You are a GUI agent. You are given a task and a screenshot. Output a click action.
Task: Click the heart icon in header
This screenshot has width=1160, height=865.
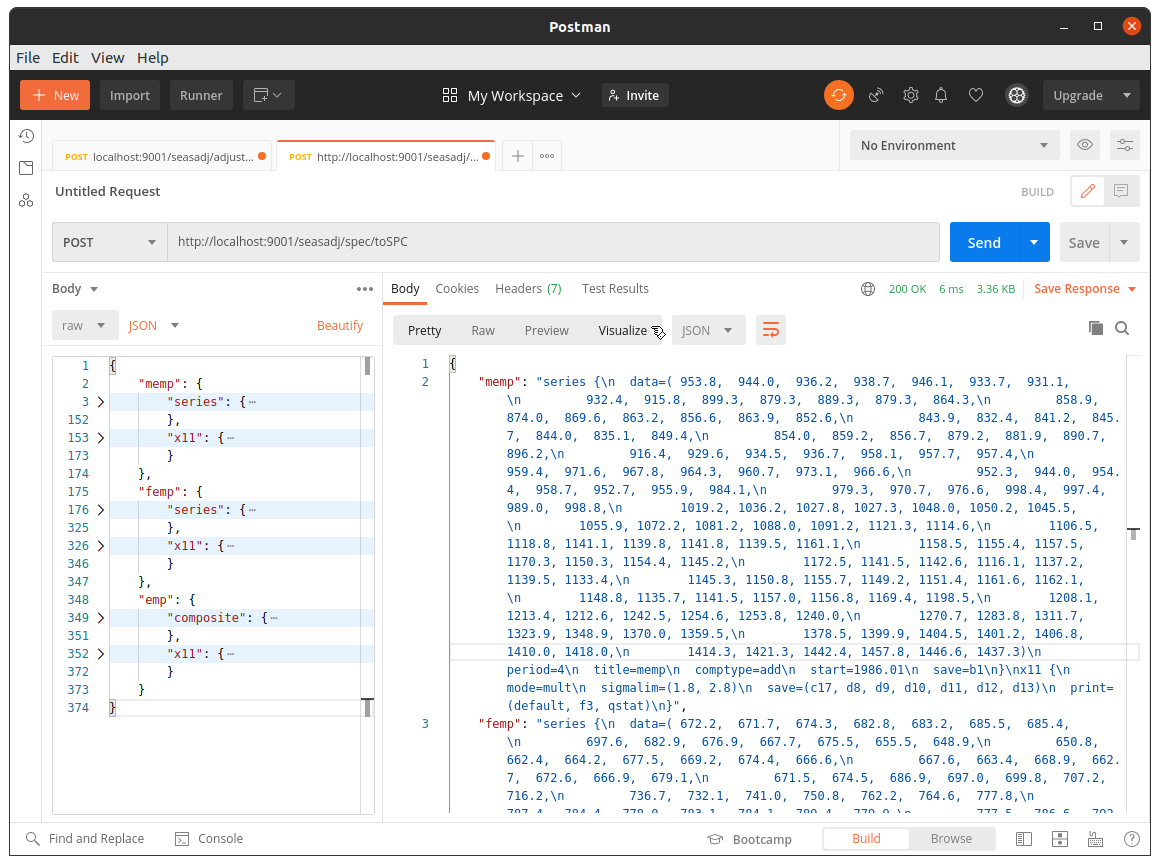tap(976, 95)
